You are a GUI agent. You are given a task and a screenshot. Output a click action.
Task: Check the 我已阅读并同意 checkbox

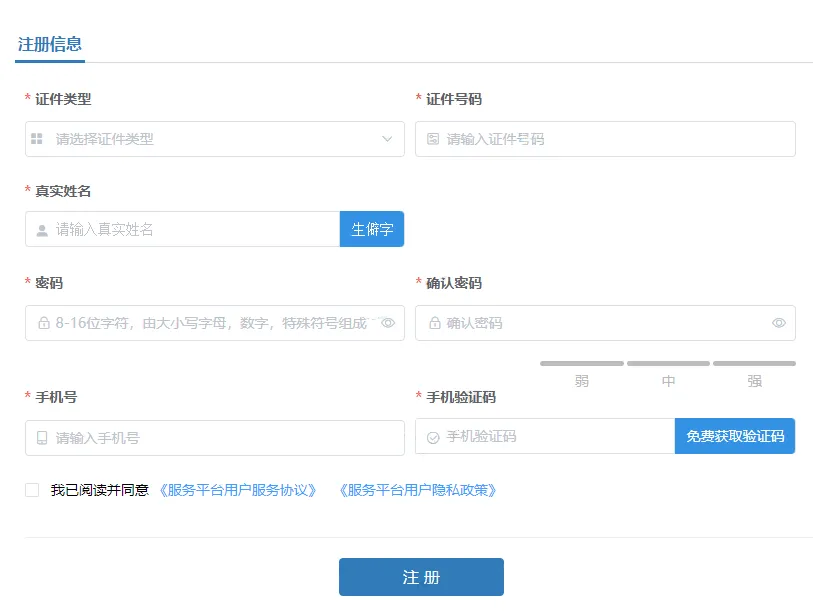click(32, 490)
